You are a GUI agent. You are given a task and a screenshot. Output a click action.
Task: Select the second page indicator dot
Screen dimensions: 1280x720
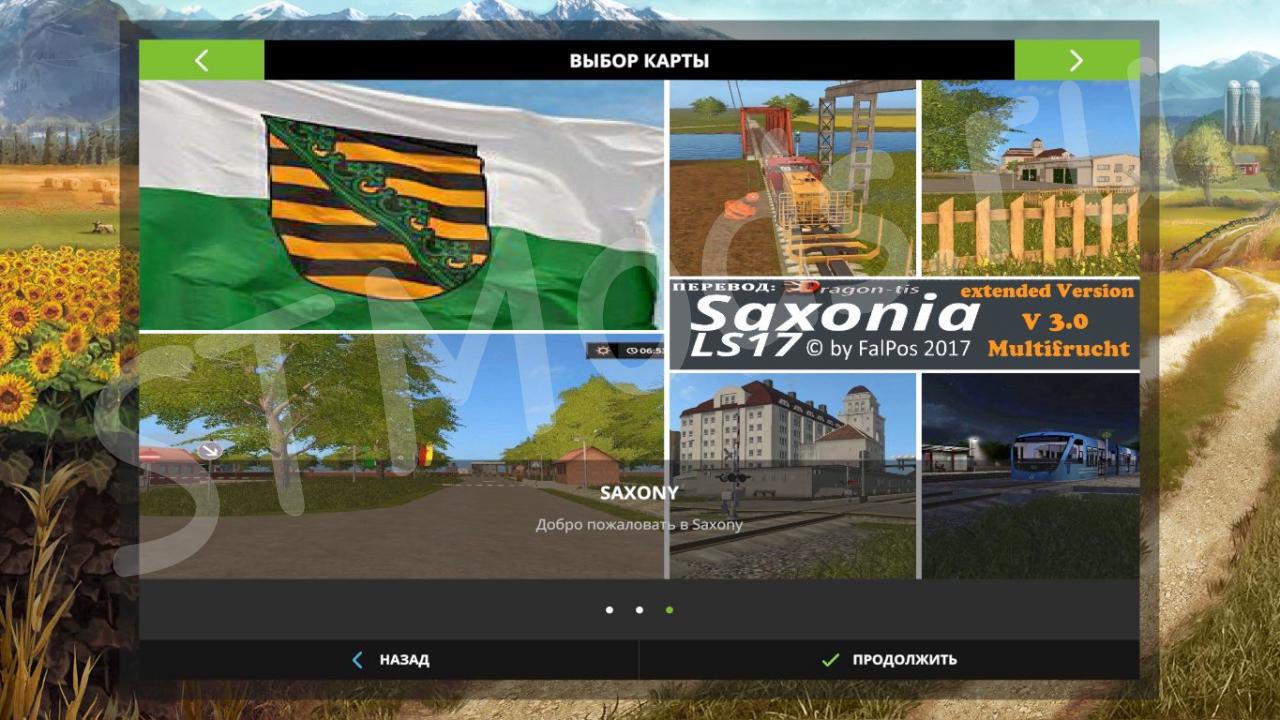(639, 610)
